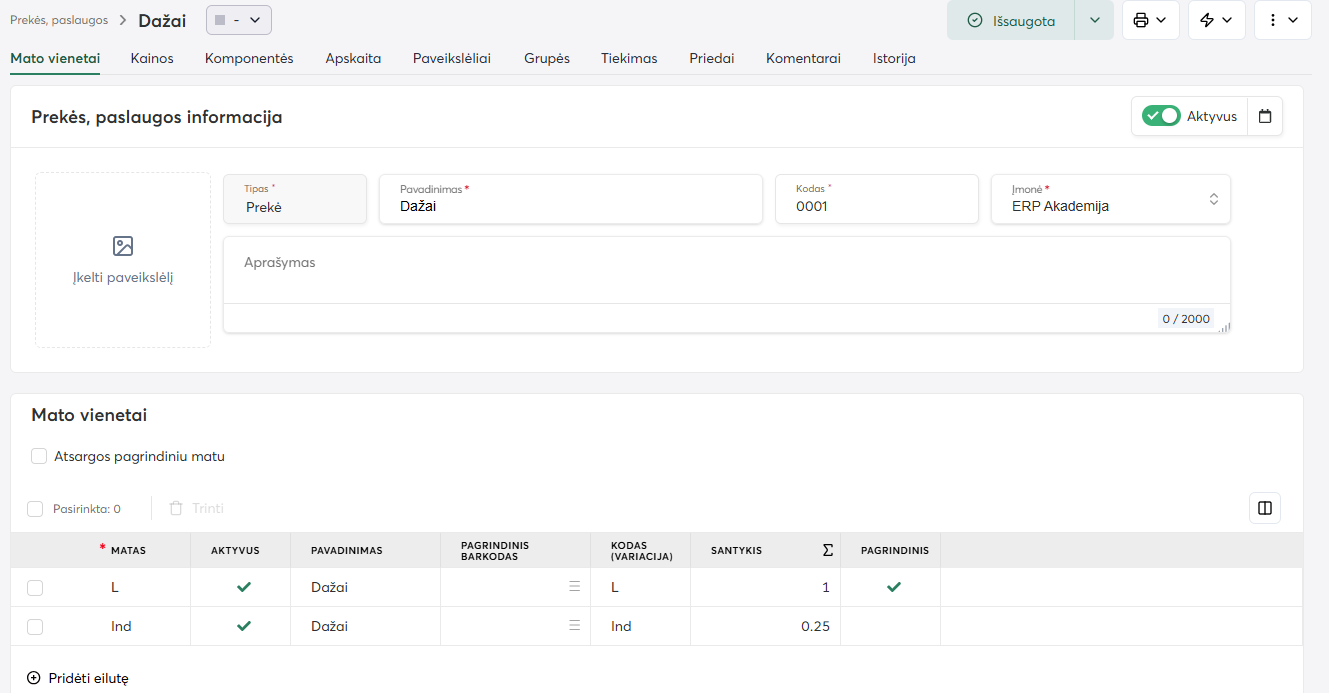Click the Santykis value 0.25
This screenshot has height=693, width=1329.
point(815,626)
